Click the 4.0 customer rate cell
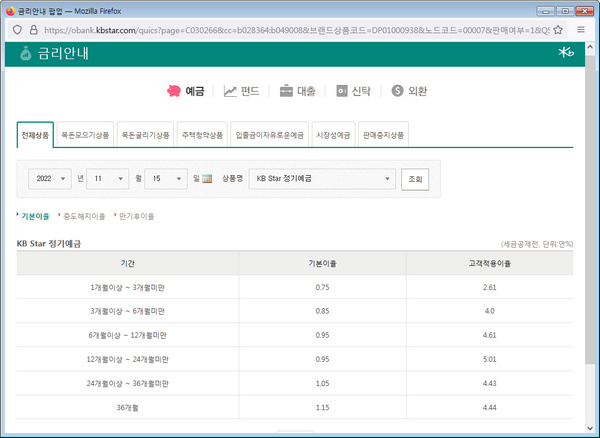The width and height of the screenshot is (600, 438). tap(490, 311)
